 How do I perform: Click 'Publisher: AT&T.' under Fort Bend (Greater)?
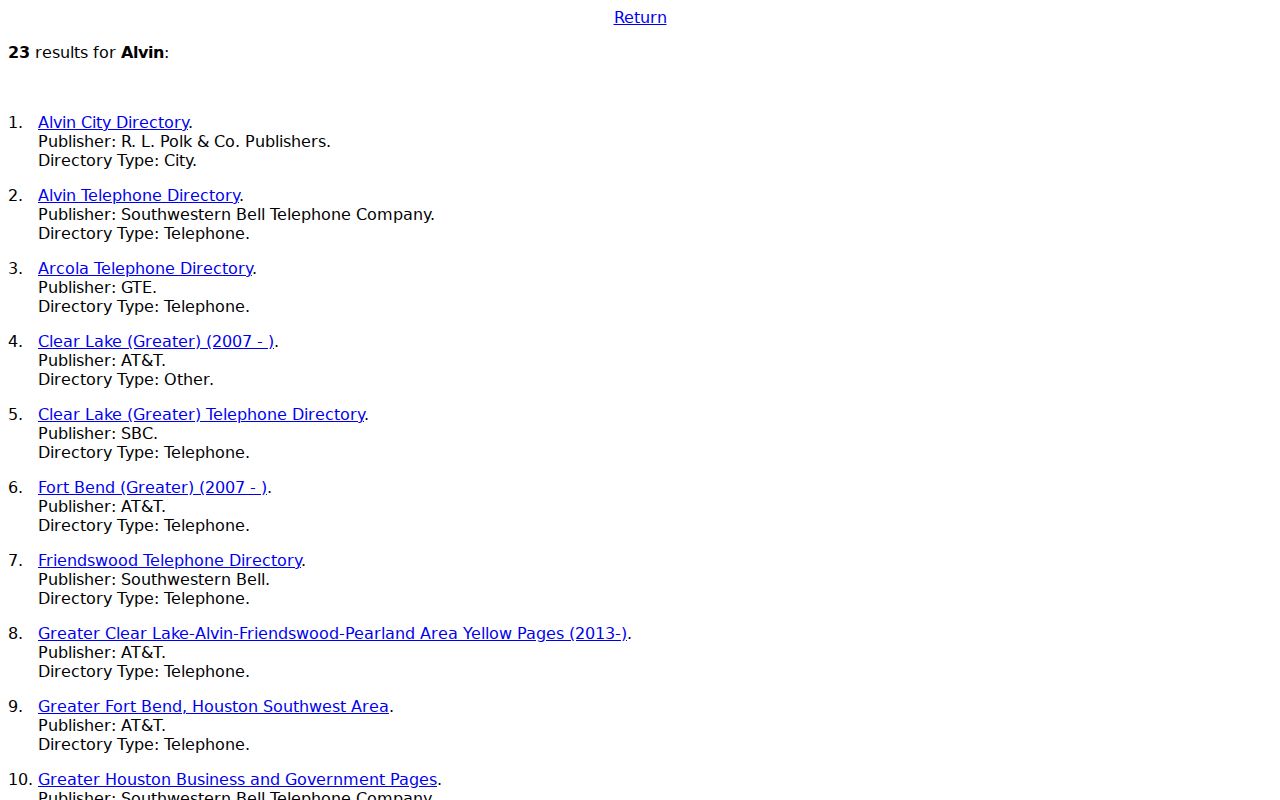(102, 506)
